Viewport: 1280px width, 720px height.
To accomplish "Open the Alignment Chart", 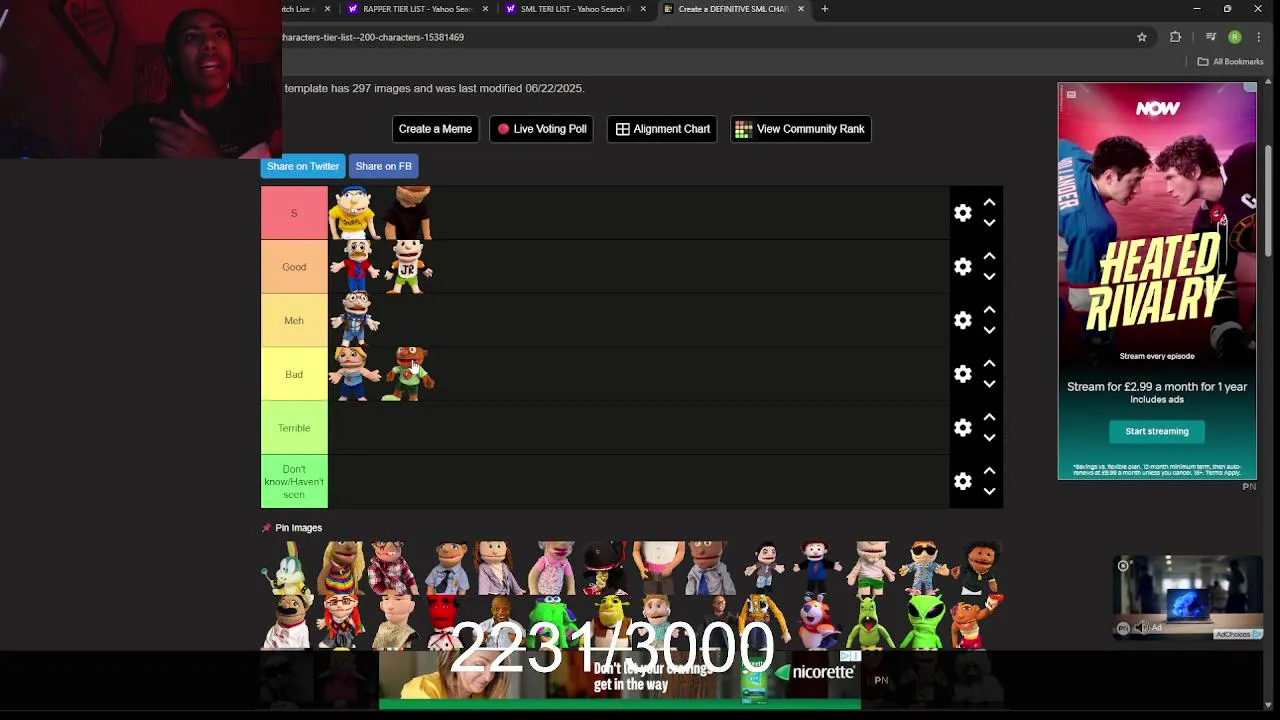I will pyautogui.click(x=662, y=129).
